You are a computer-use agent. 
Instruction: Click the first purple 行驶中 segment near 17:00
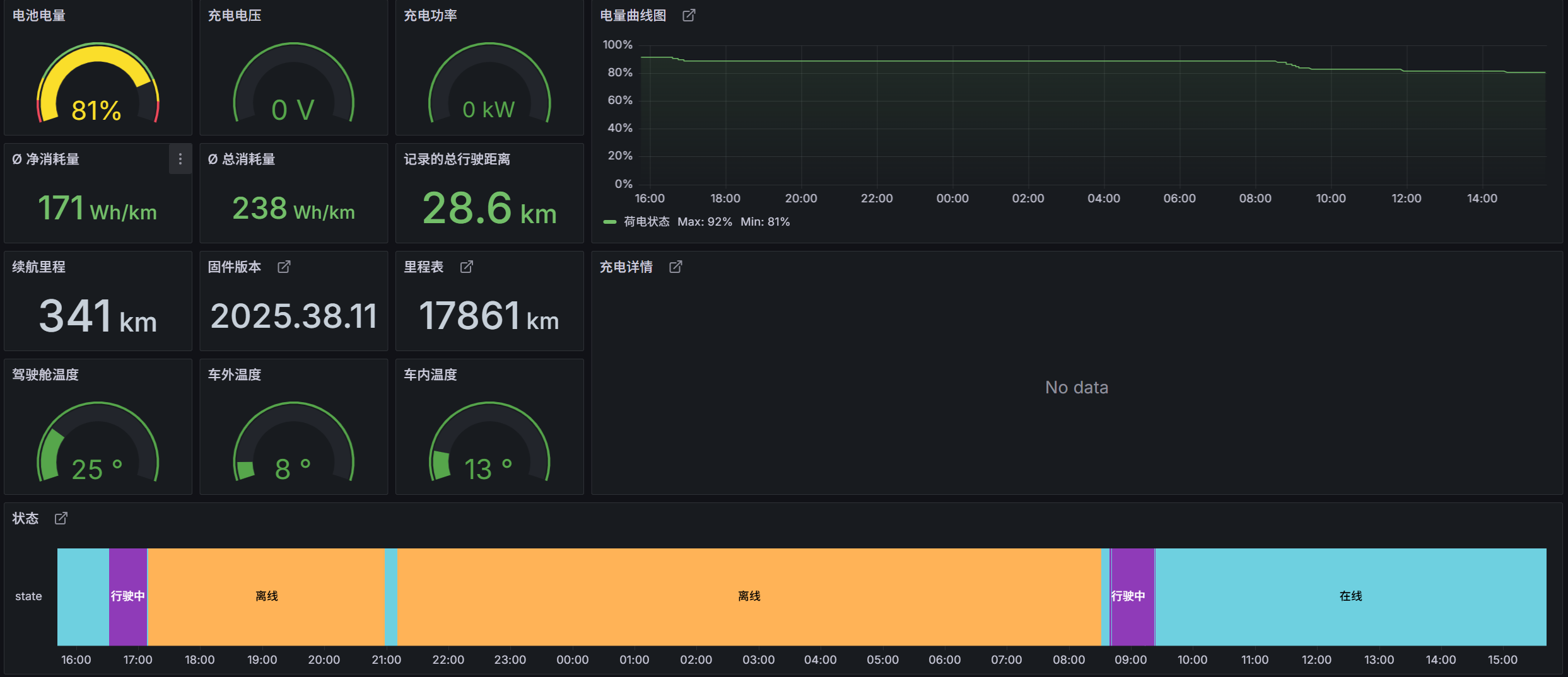tap(128, 596)
